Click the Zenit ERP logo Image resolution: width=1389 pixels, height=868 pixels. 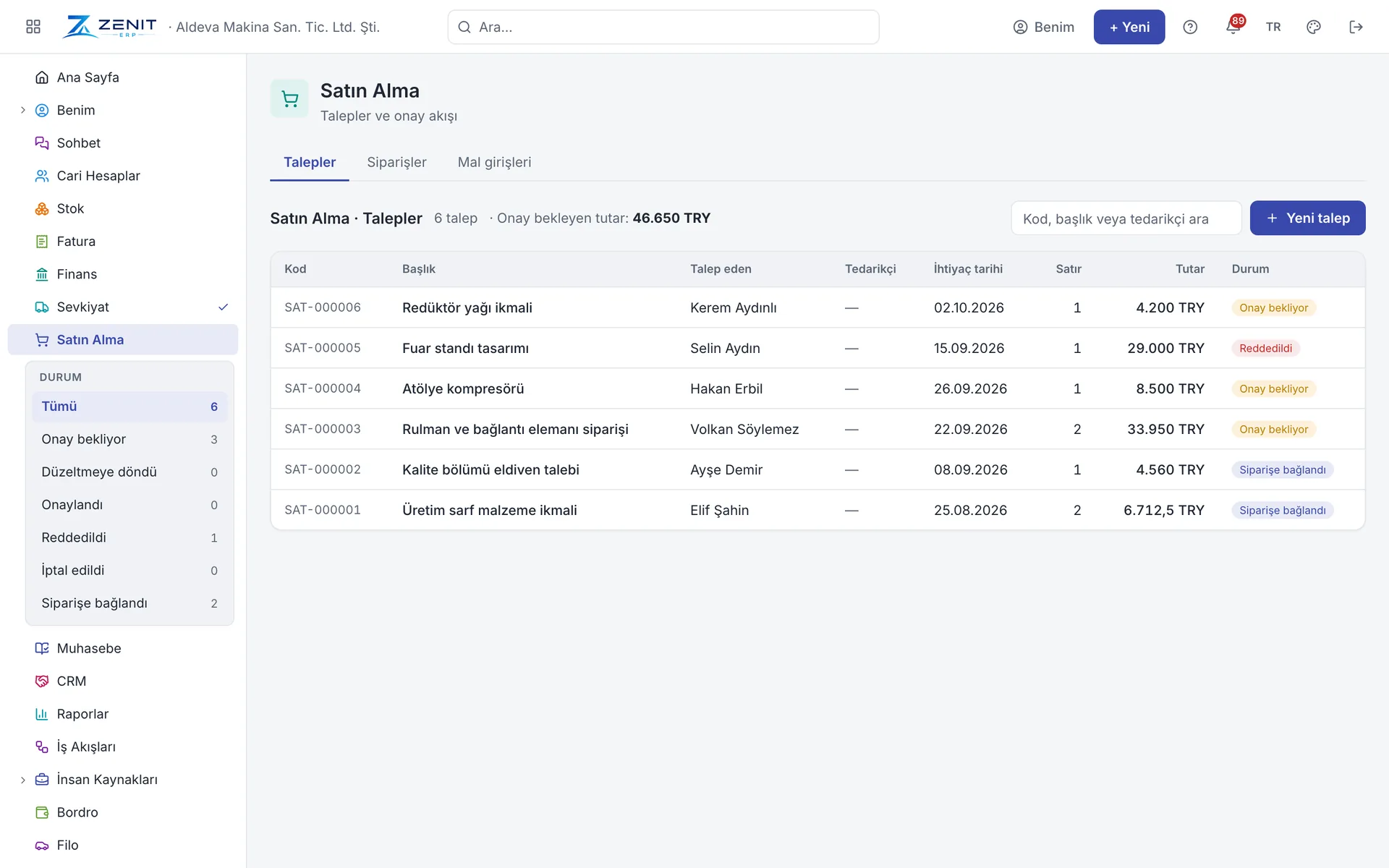click(x=110, y=27)
